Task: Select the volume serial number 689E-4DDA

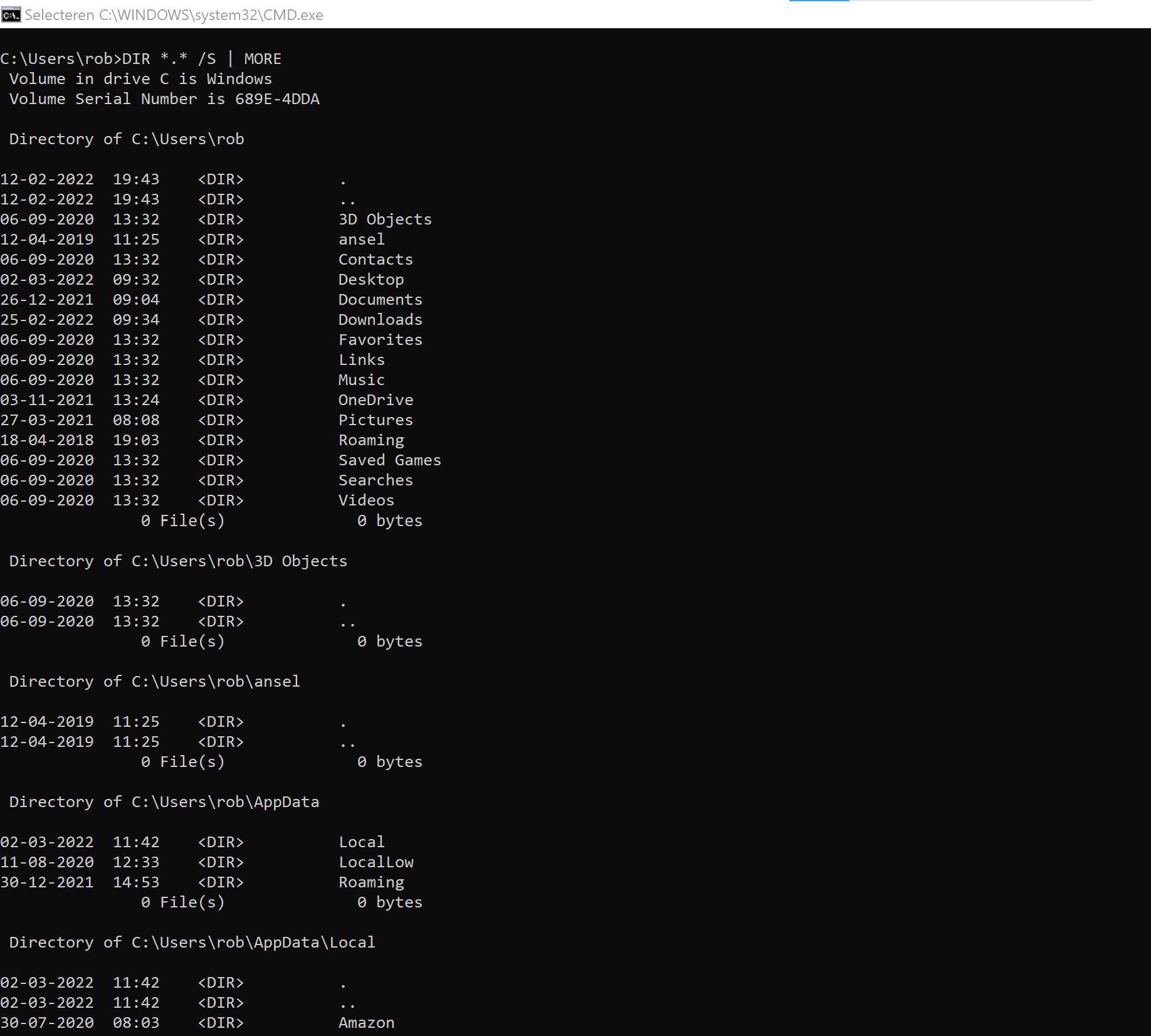Action: point(277,99)
